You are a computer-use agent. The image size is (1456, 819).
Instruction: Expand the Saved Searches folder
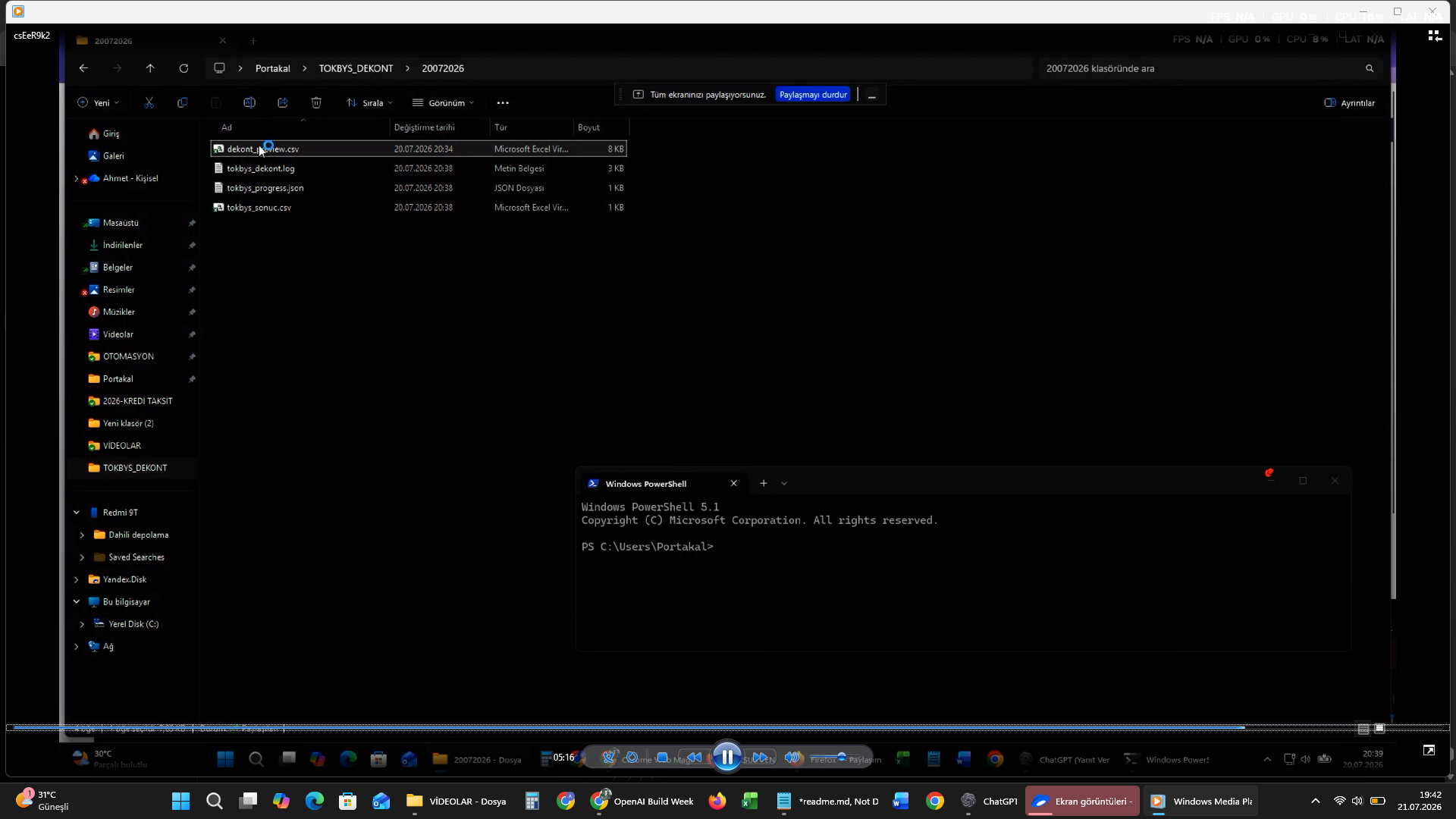click(x=82, y=557)
